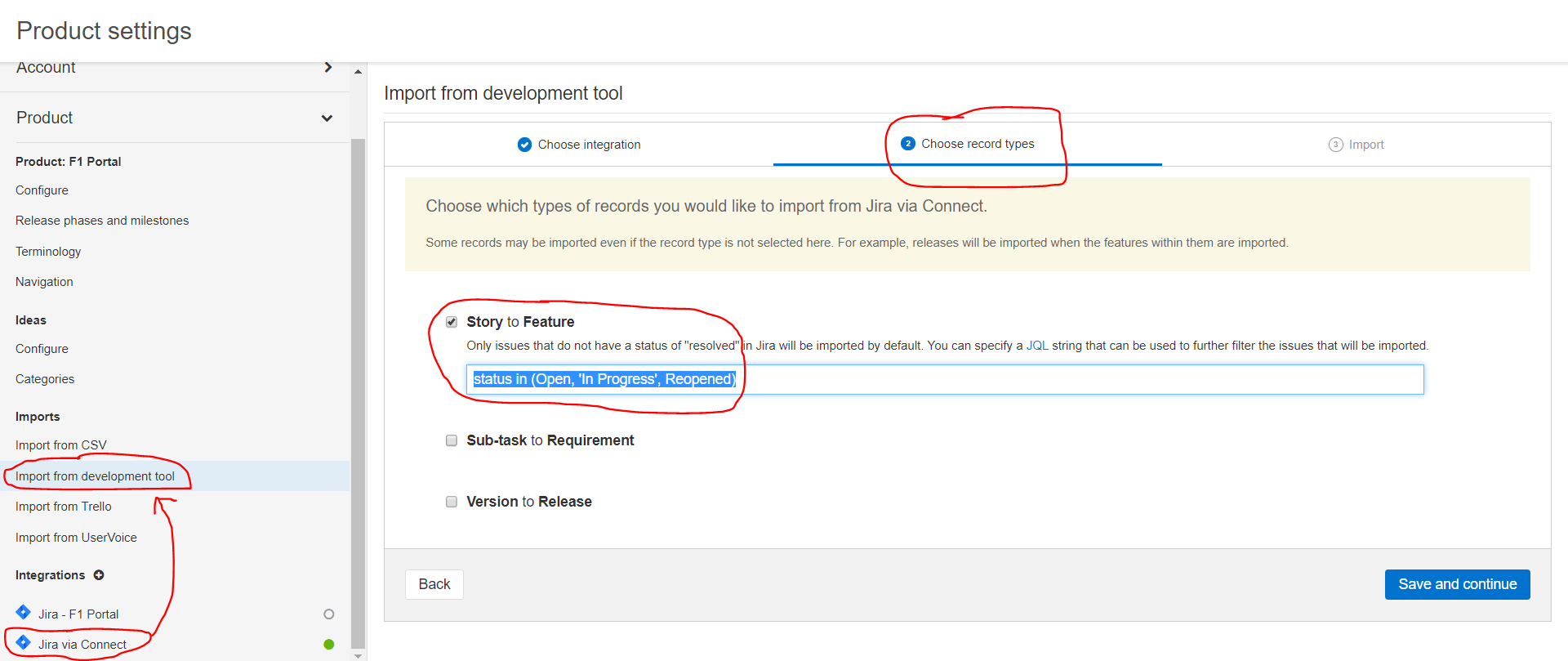Viewport: 1568px width, 661px height.
Task: Uncheck the Story to Feature checkbox
Action: [x=452, y=322]
